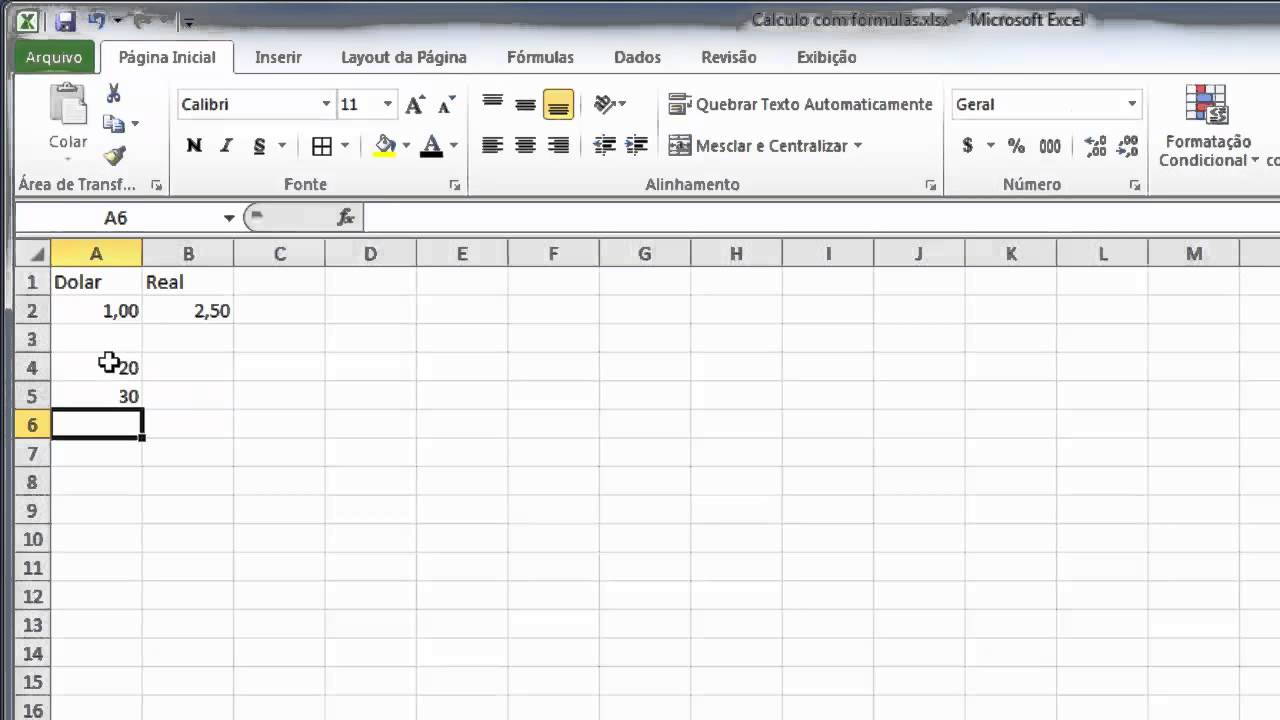Click the Colar paste icon
The height and width of the screenshot is (720, 1280).
pos(68,104)
